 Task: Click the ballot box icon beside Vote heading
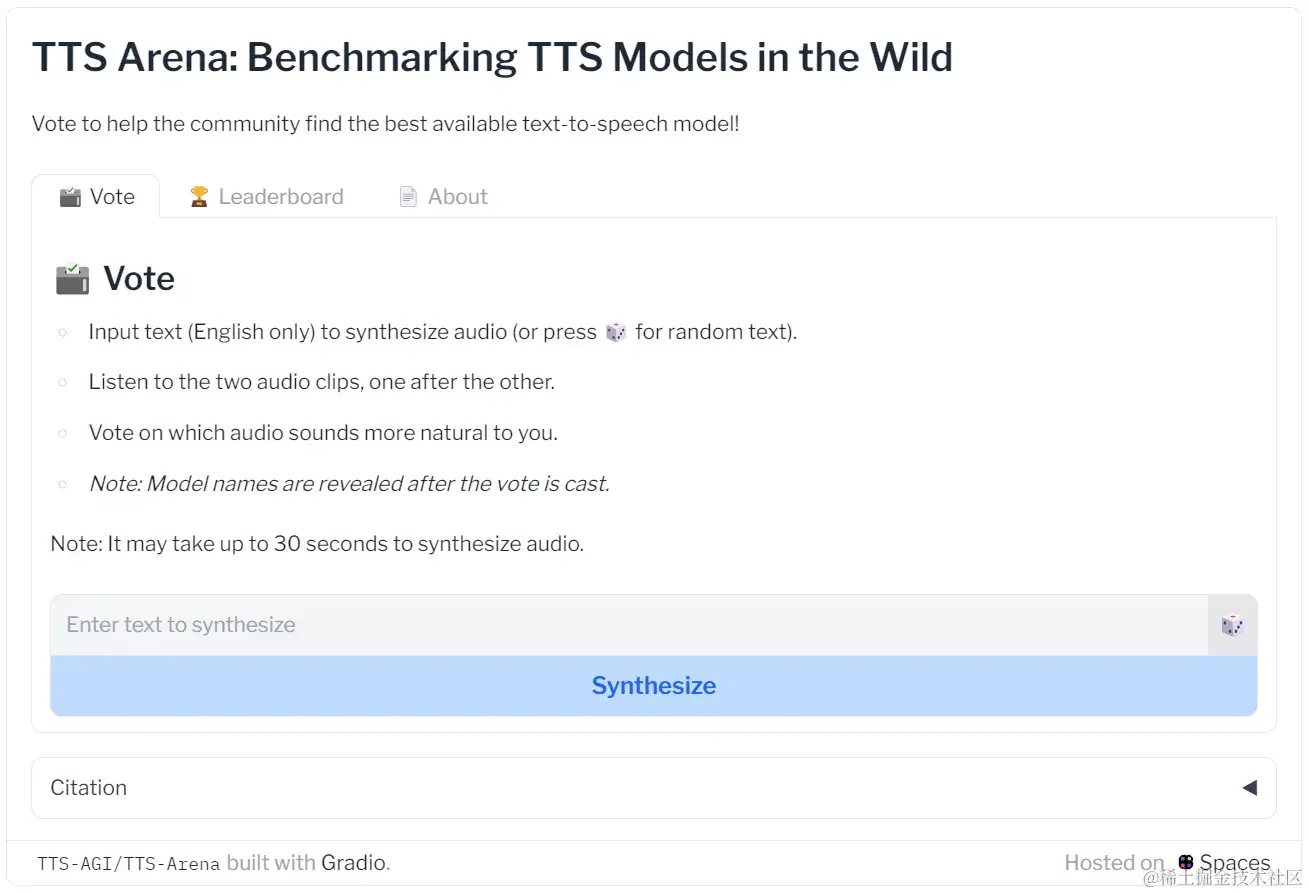72,278
